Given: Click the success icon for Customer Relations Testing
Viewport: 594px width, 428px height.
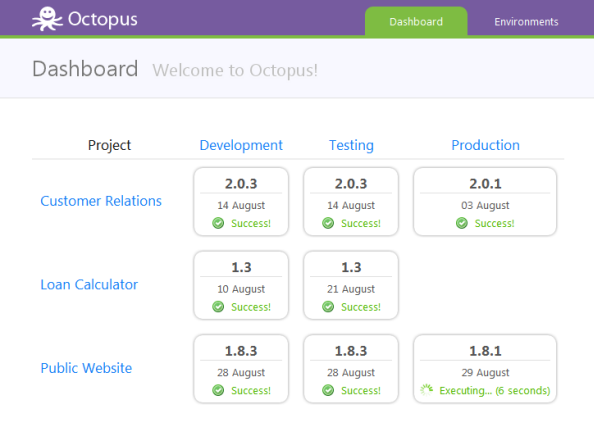Looking at the screenshot, I should point(328,223).
